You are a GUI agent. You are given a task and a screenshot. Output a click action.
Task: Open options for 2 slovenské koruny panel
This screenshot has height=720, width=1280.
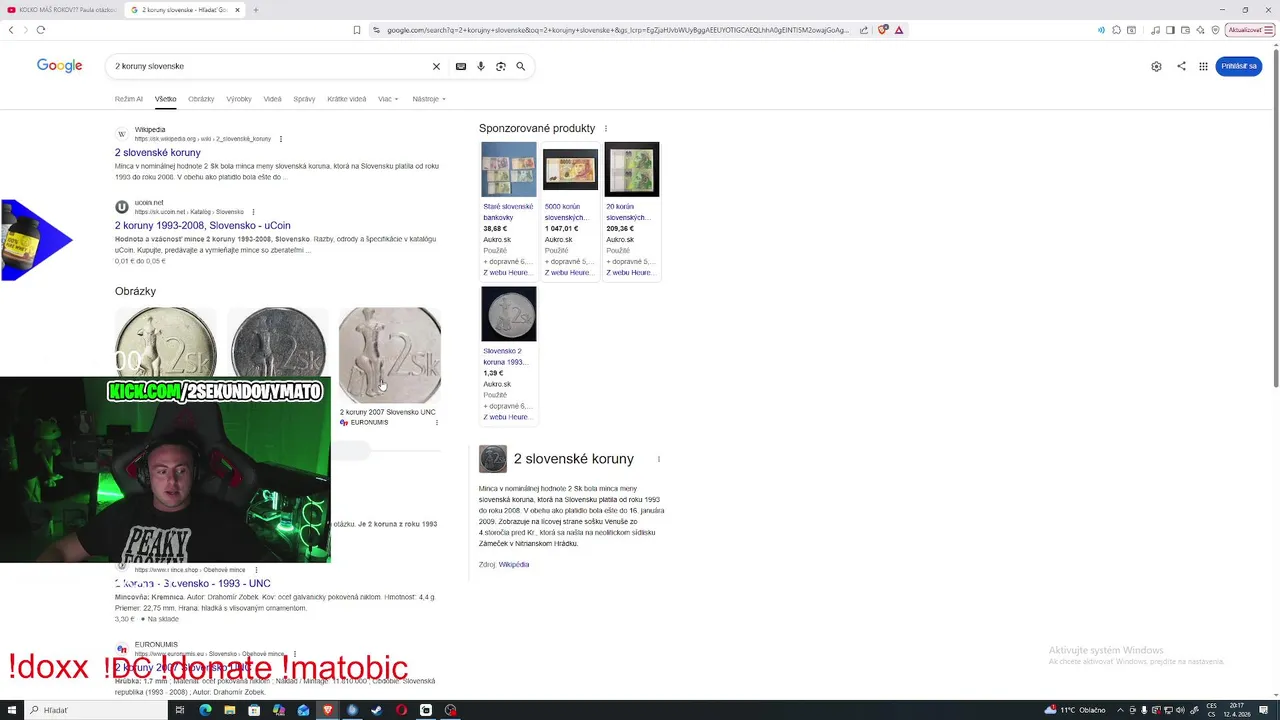click(x=658, y=459)
